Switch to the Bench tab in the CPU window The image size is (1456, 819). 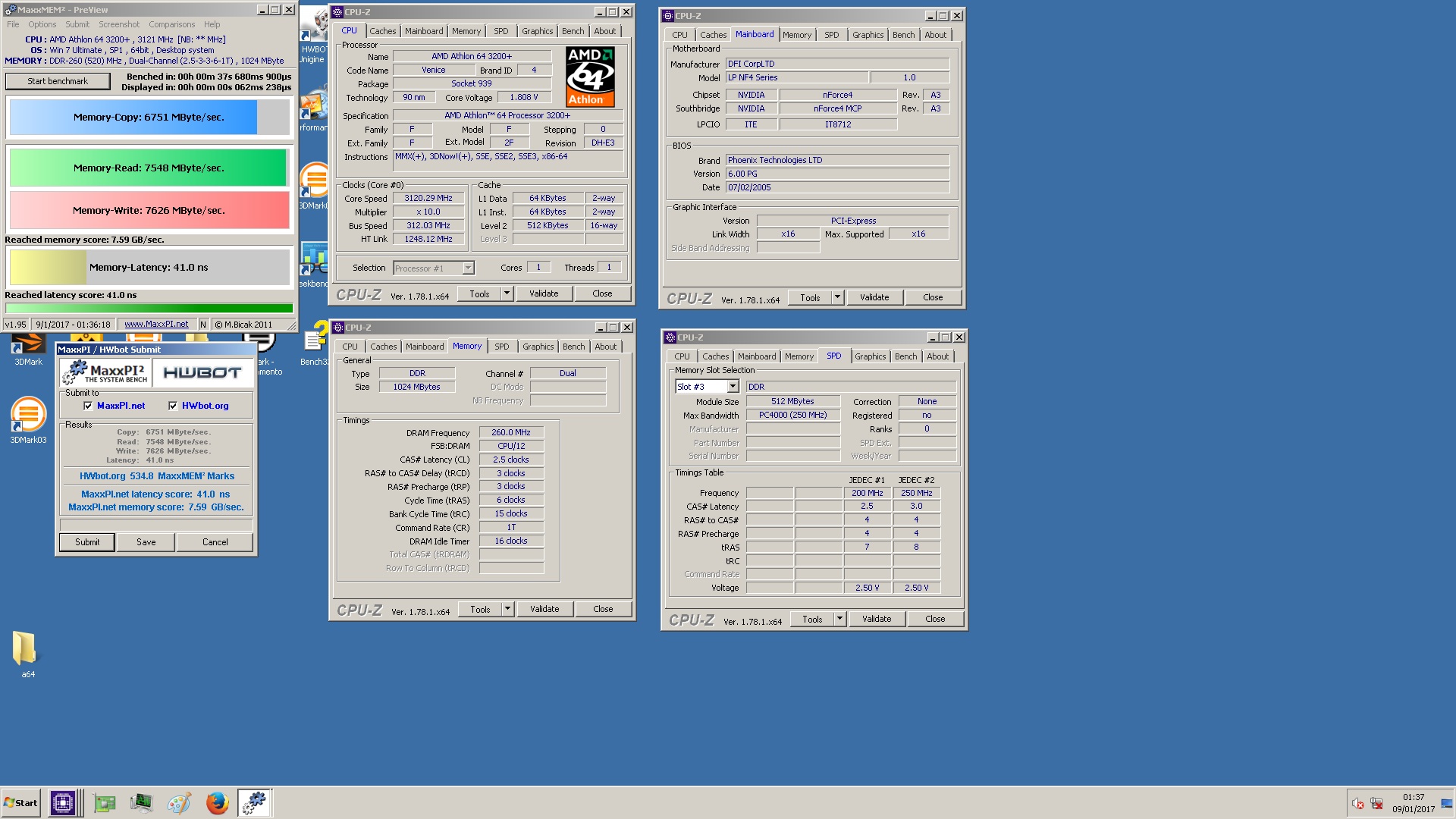573,31
